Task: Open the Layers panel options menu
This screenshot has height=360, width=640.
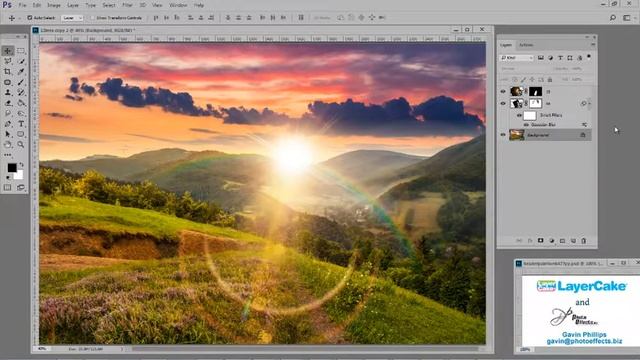Action: point(593,45)
